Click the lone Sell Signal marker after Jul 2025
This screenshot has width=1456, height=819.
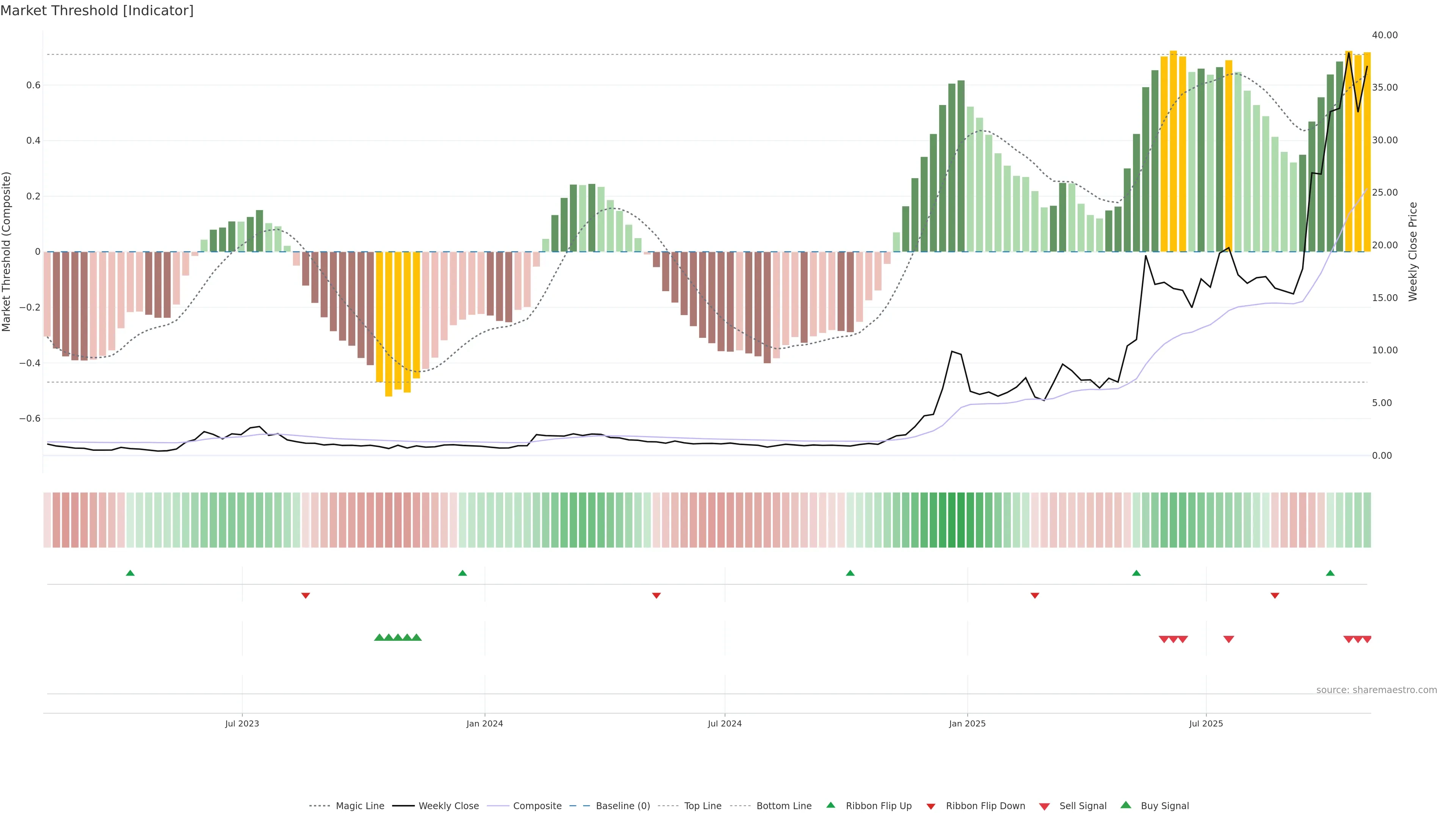tap(1228, 639)
